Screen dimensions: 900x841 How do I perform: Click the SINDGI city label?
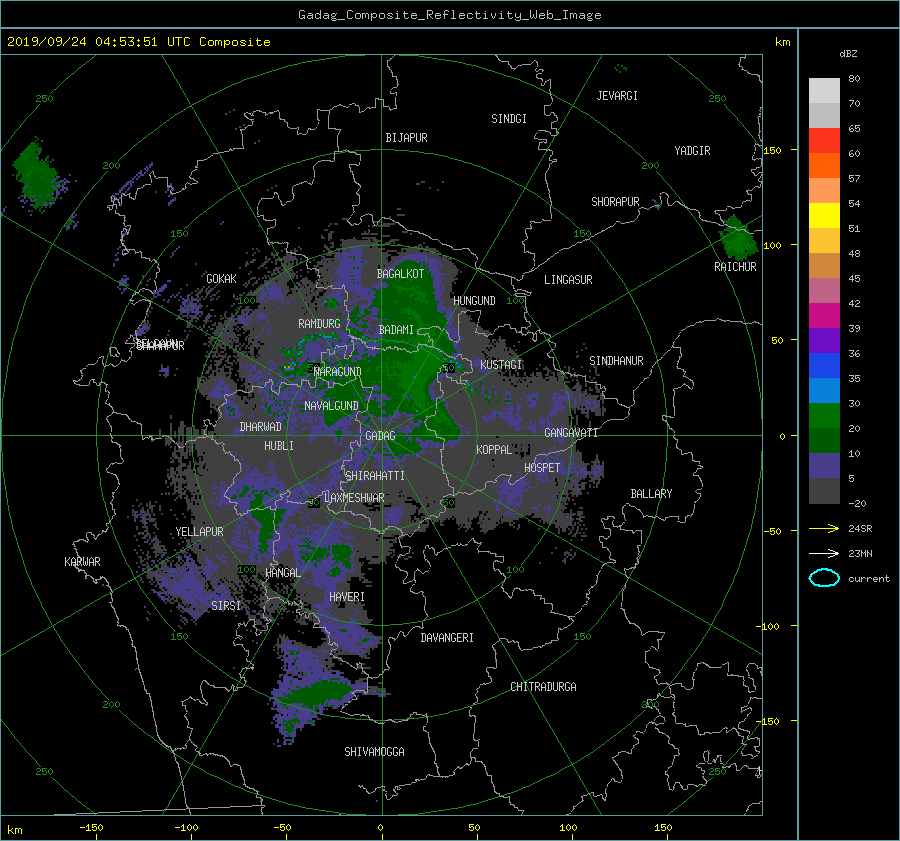(509, 119)
